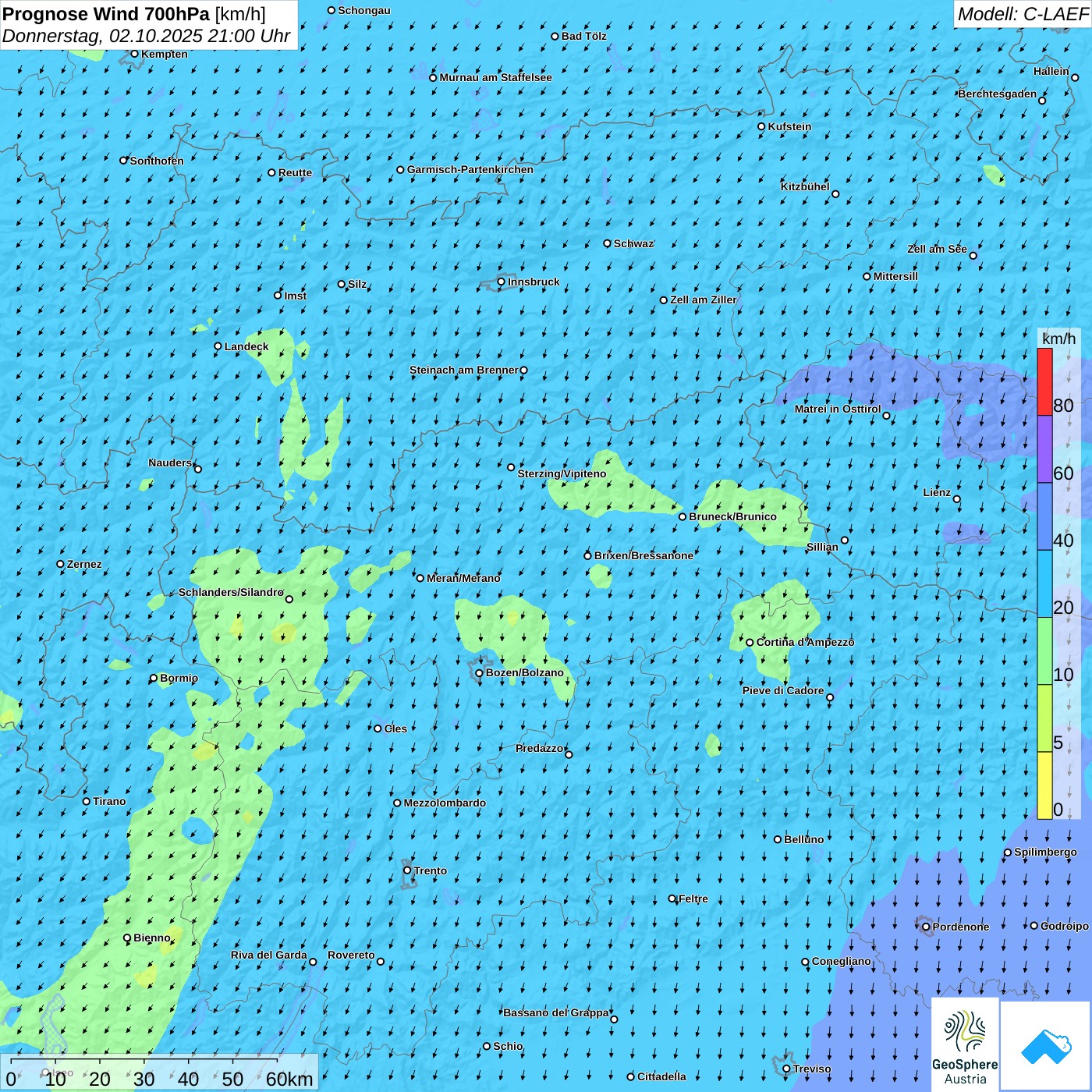Viewport: 1092px width, 1092px height.
Task: Select the Hallein city label
Action: [1051, 71]
